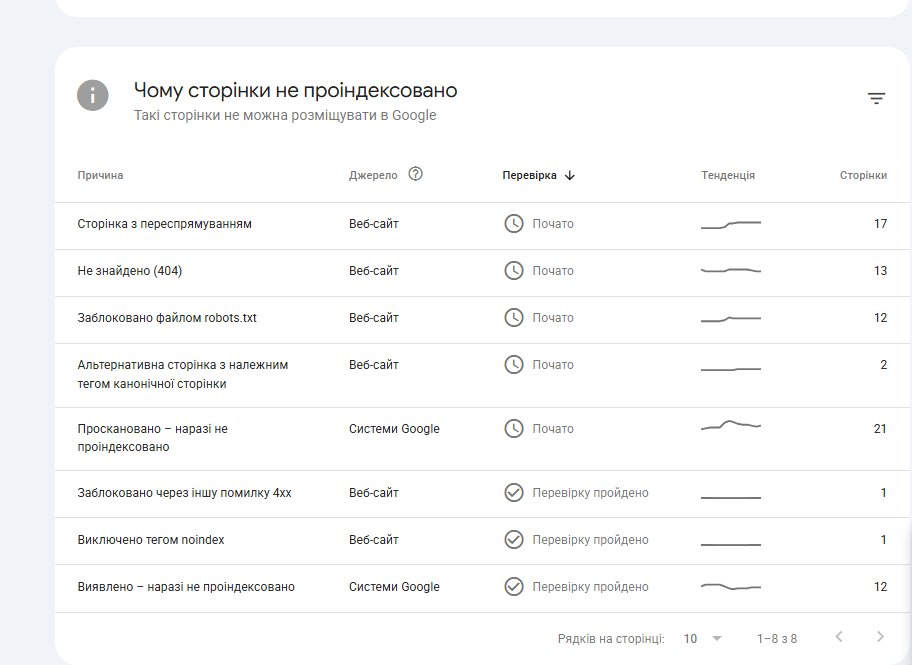Sort by the arrow next to Перевірка
This screenshot has width=912, height=665.
coord(570,175)
